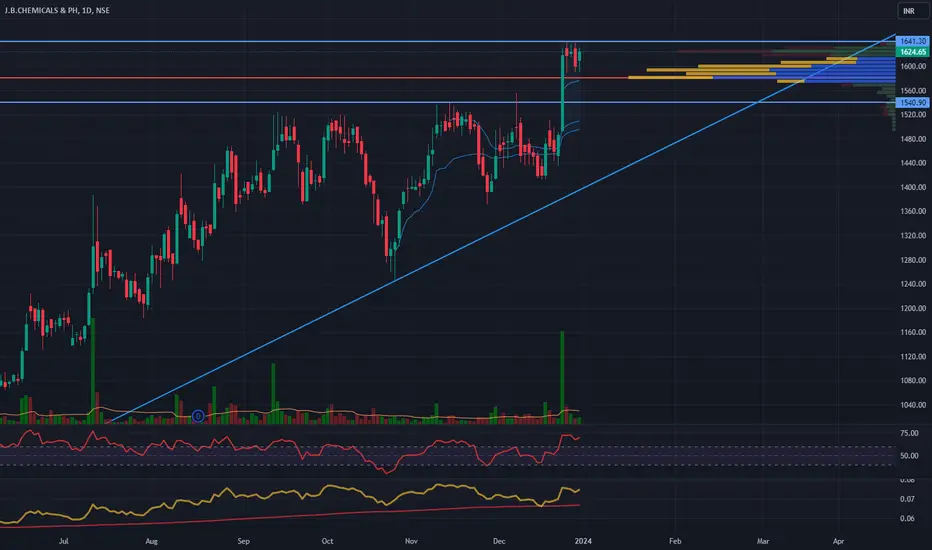Click the dividend D marker on chart

coord(198,416)
